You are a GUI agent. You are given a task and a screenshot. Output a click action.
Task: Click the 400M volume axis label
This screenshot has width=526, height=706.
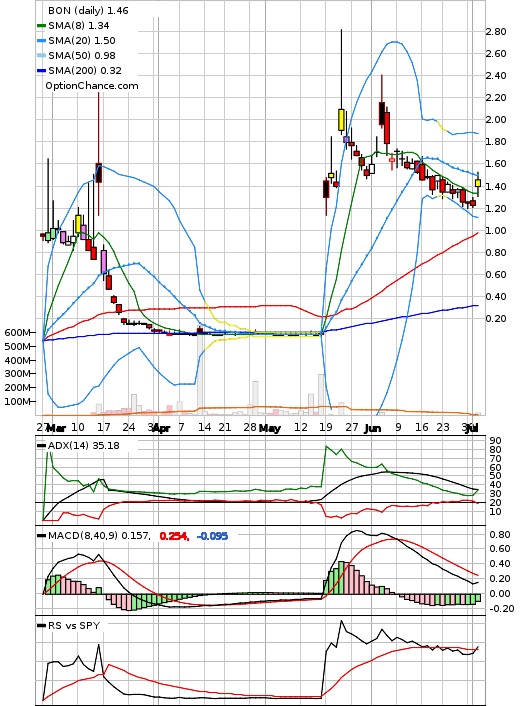[18, 360]
